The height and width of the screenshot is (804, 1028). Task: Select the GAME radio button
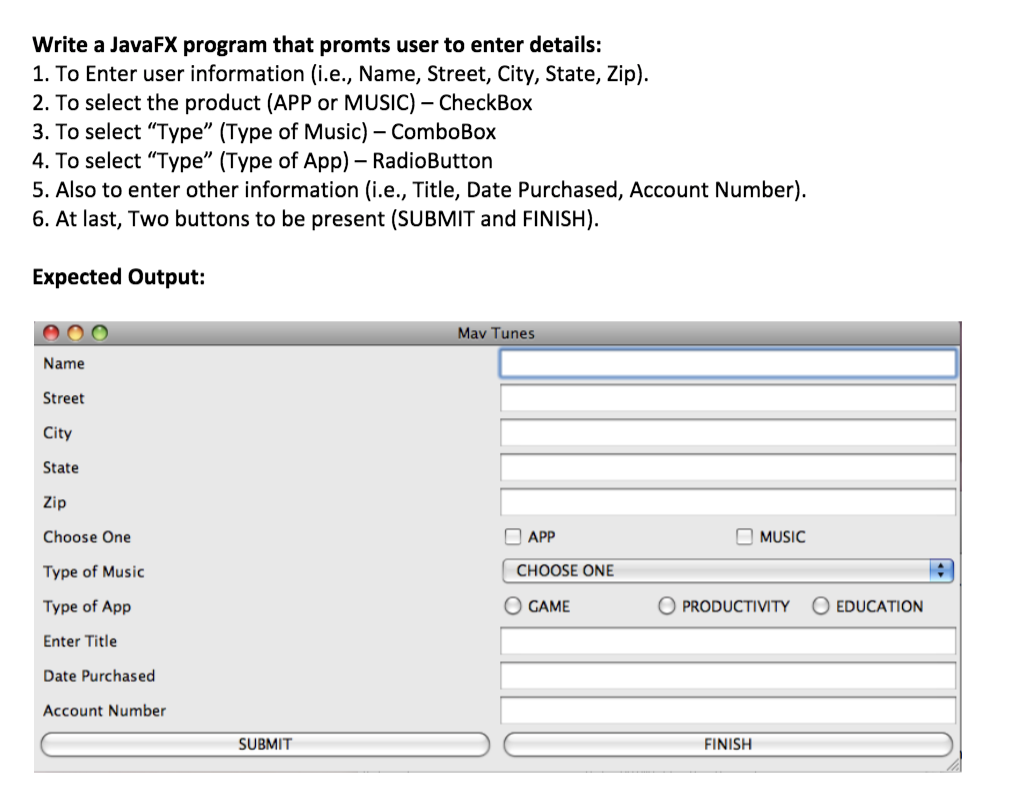point(513,606)
